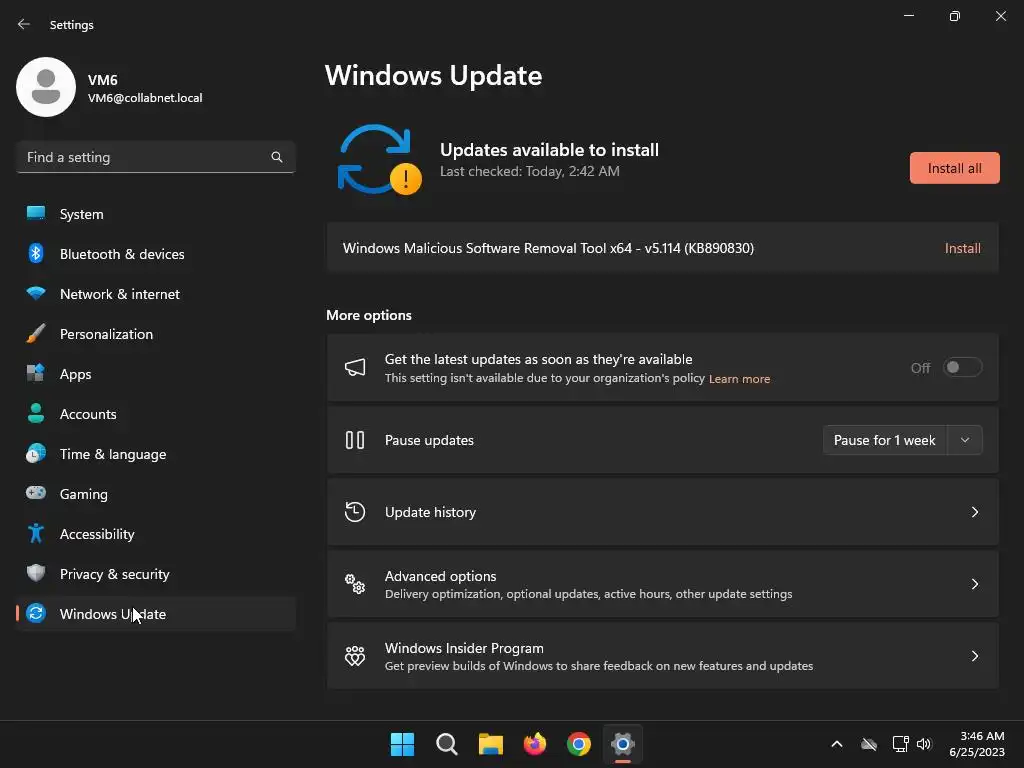
Task: Select Personalization category
Action: pyautogui.click(x=156, y=333)
